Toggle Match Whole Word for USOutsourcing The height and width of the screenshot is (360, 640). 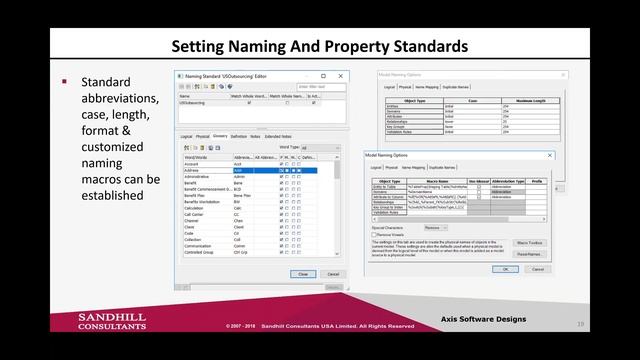click(x=249, y=103)
